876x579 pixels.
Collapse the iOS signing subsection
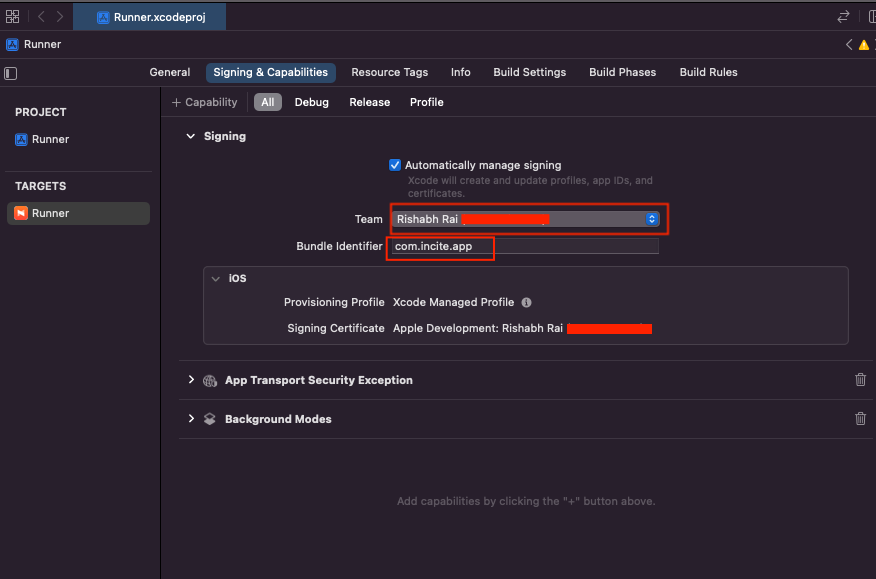[215, 279]
